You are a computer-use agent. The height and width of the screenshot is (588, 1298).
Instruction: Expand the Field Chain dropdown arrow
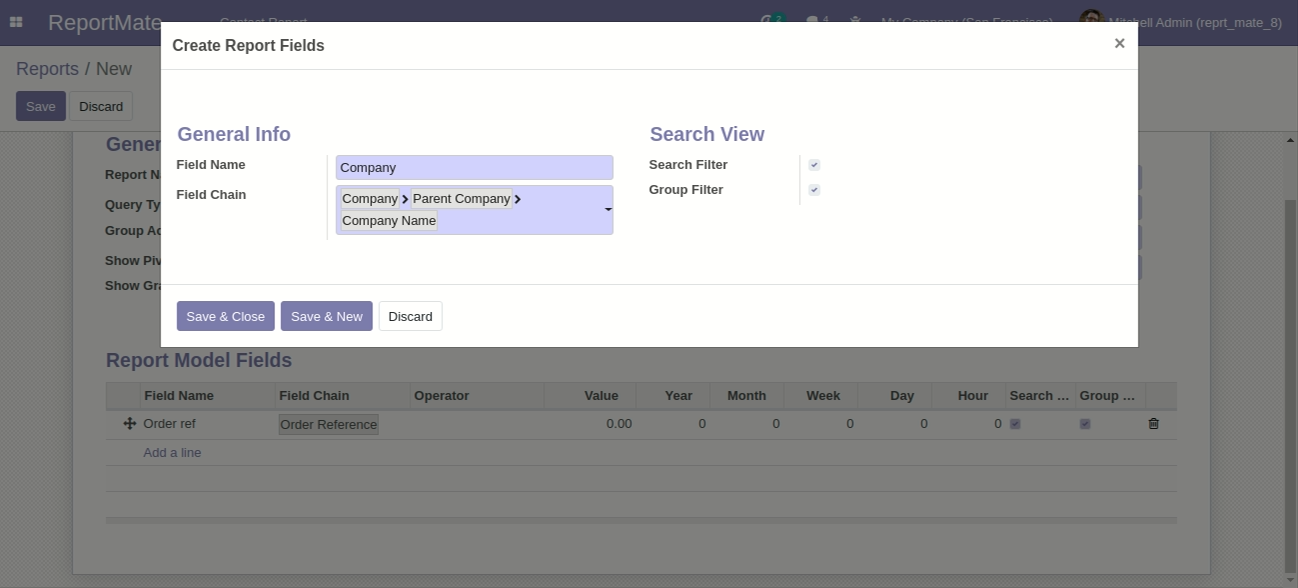coord(607,210)
